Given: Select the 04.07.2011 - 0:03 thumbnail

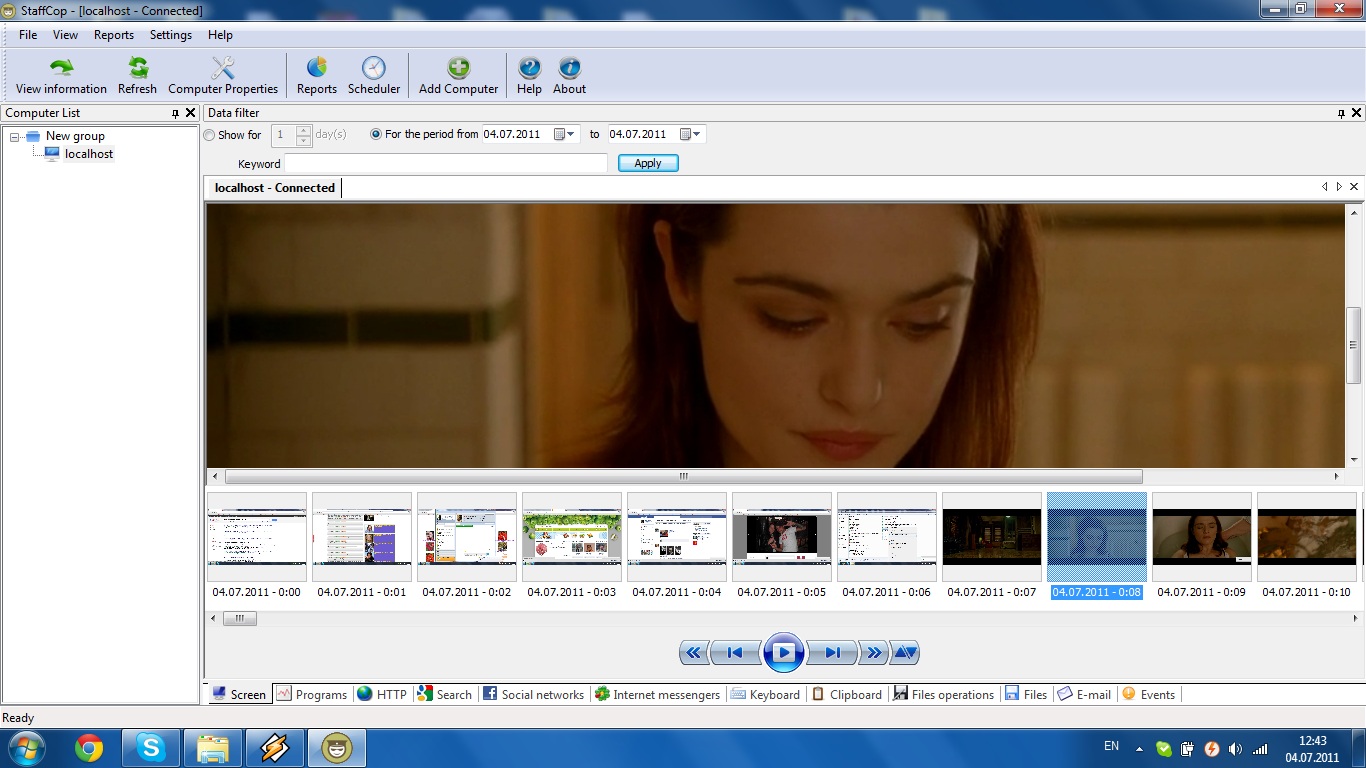Looking at the screenshot, I should (572, 546).
